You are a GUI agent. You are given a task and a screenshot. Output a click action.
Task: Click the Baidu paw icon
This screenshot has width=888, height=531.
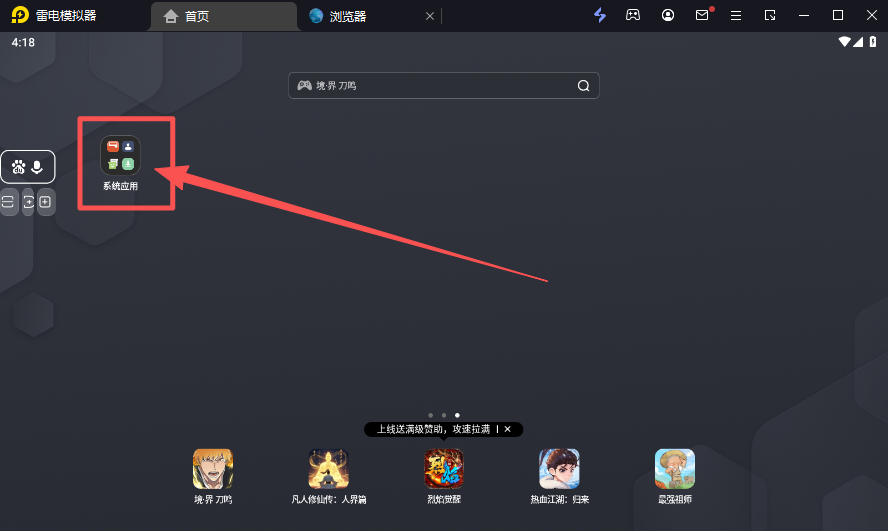click(19, 167)
